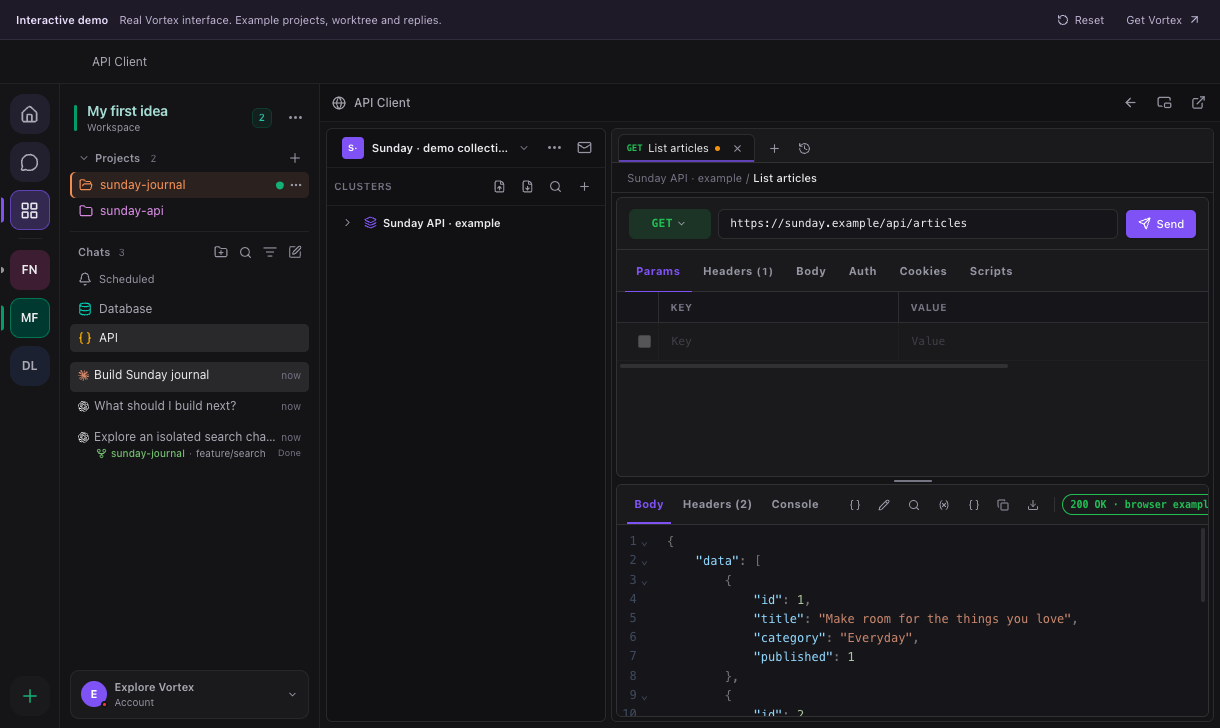Click the green plus icon at the rail bottom
Screen dimensions: 1220x728
[30, 696]
